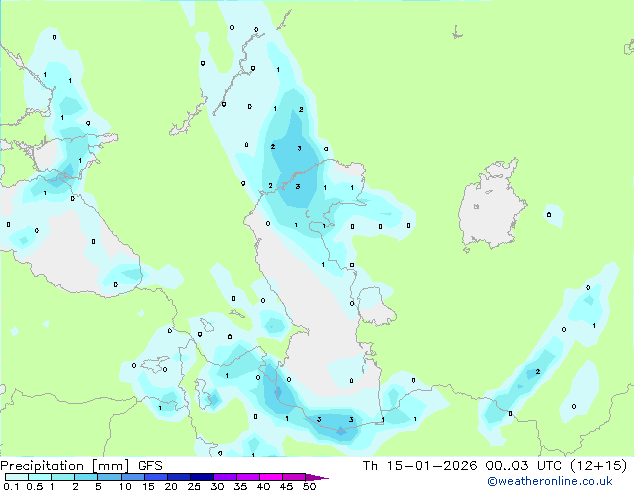Click the 2–5 mm legend color swatch
This screenshot has width=634, height=490.
click(x=86, y=477)
